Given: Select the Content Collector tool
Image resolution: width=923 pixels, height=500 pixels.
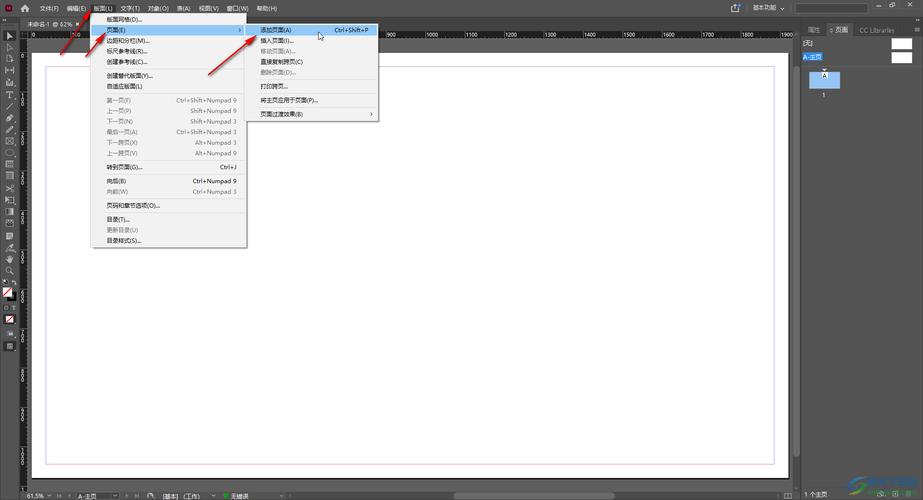Looking at the screenshot, I should point(9,82).
